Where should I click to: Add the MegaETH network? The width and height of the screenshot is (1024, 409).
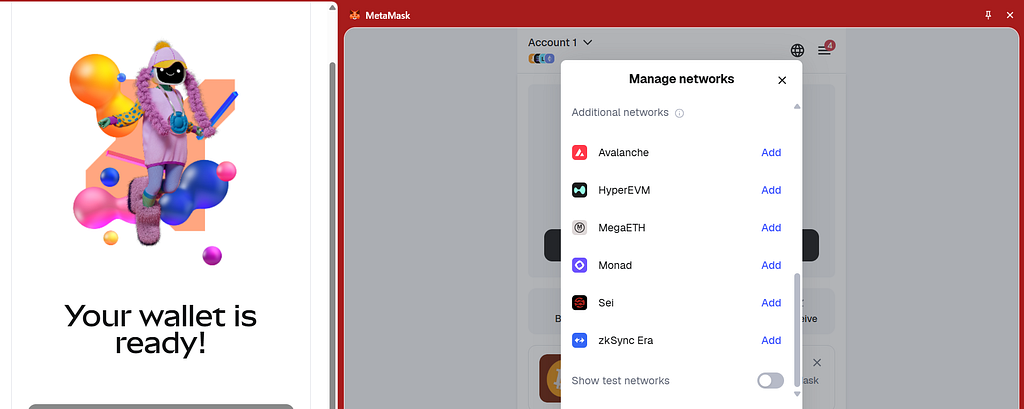click(771, 227)
